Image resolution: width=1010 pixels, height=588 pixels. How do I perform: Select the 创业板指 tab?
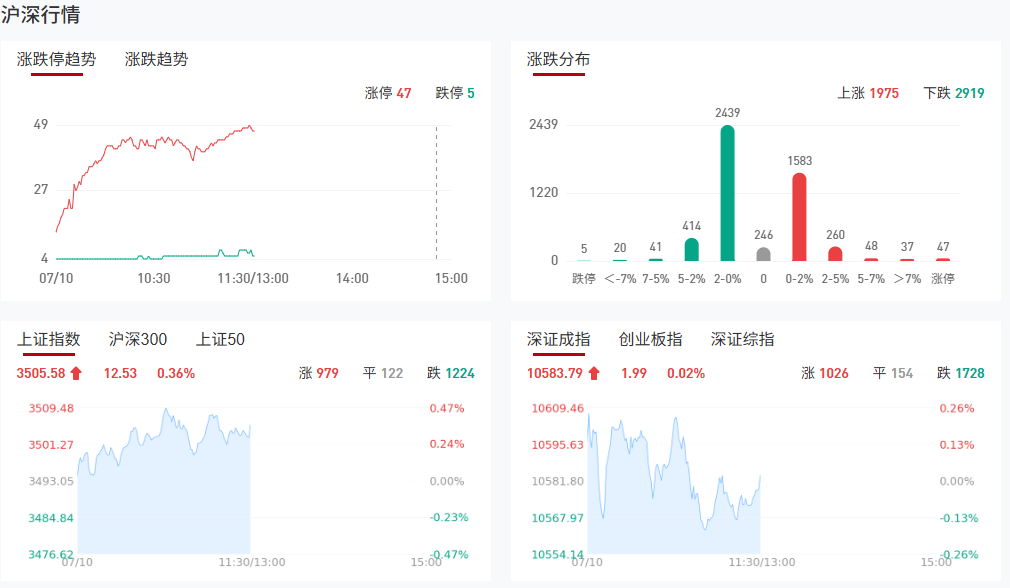coord(651,340)
